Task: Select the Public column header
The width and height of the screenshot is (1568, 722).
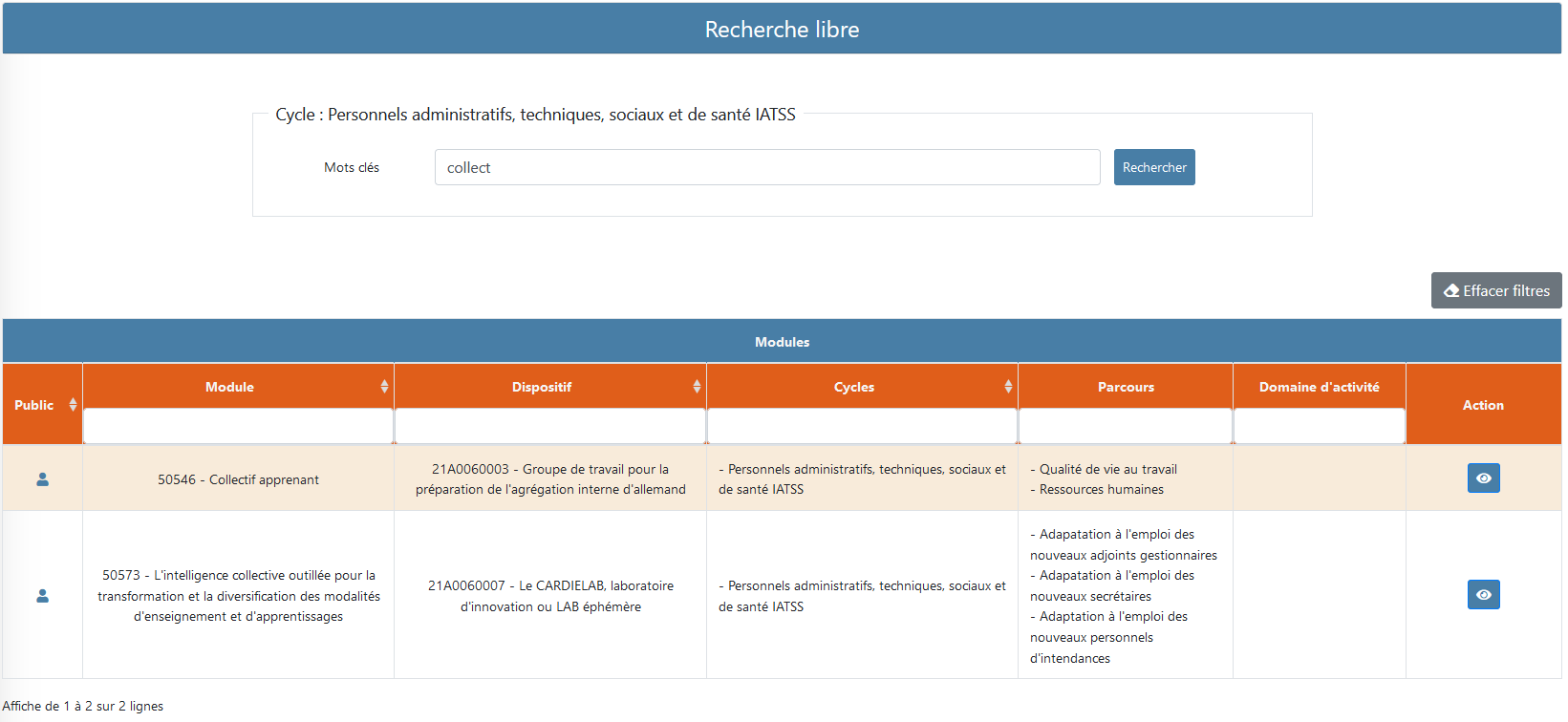Action: (x=34, y=405)
